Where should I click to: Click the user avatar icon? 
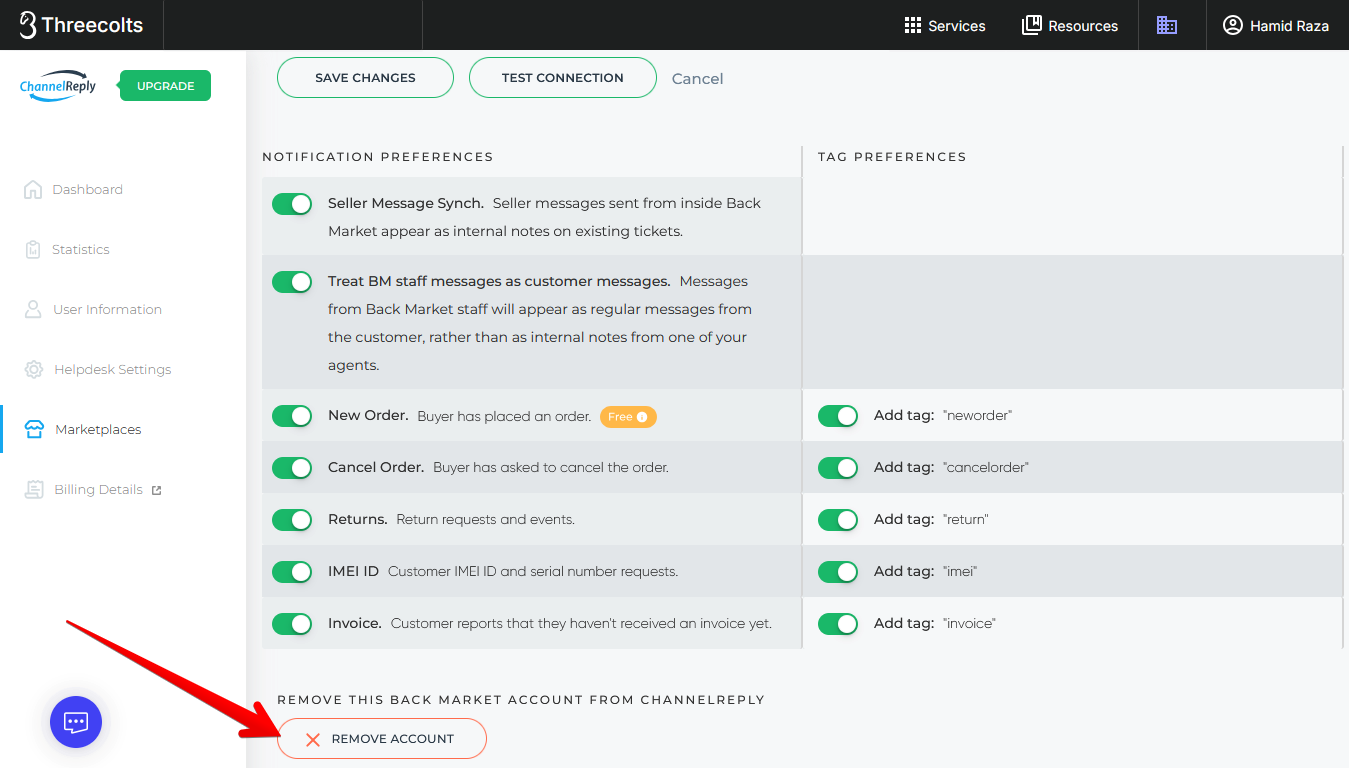1233,25
